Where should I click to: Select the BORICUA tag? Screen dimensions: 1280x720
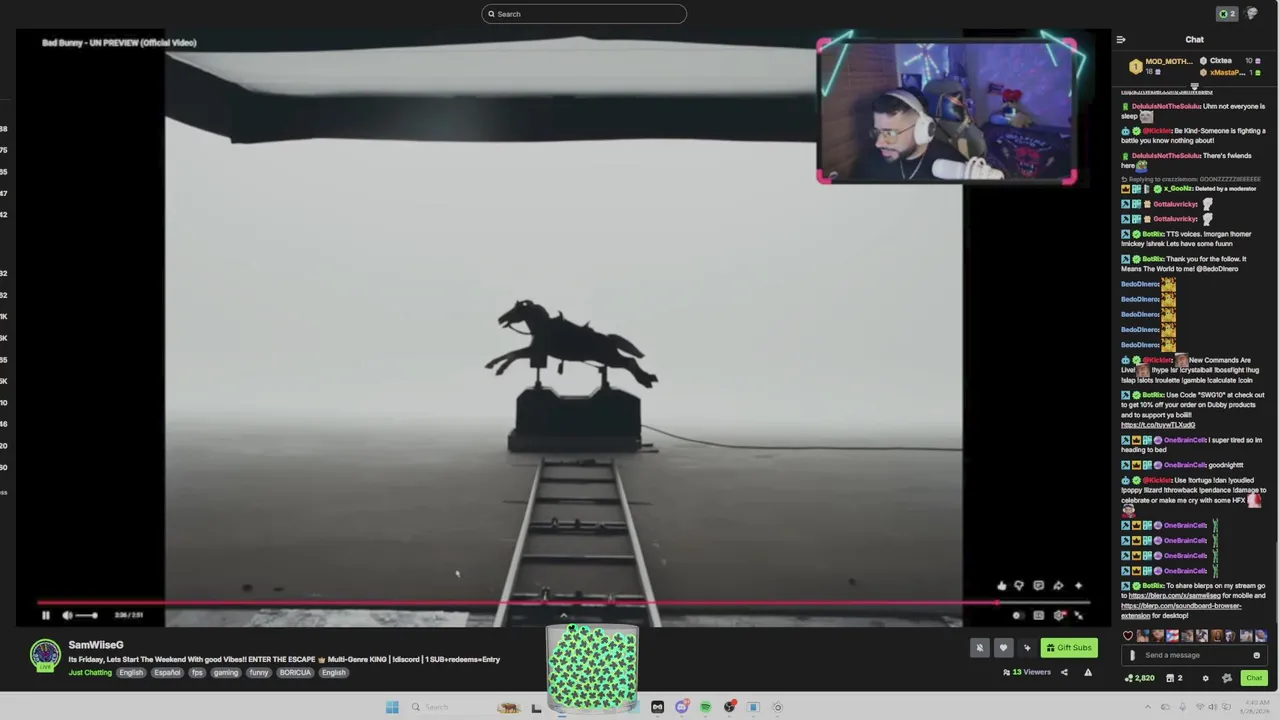coord(295,673)
